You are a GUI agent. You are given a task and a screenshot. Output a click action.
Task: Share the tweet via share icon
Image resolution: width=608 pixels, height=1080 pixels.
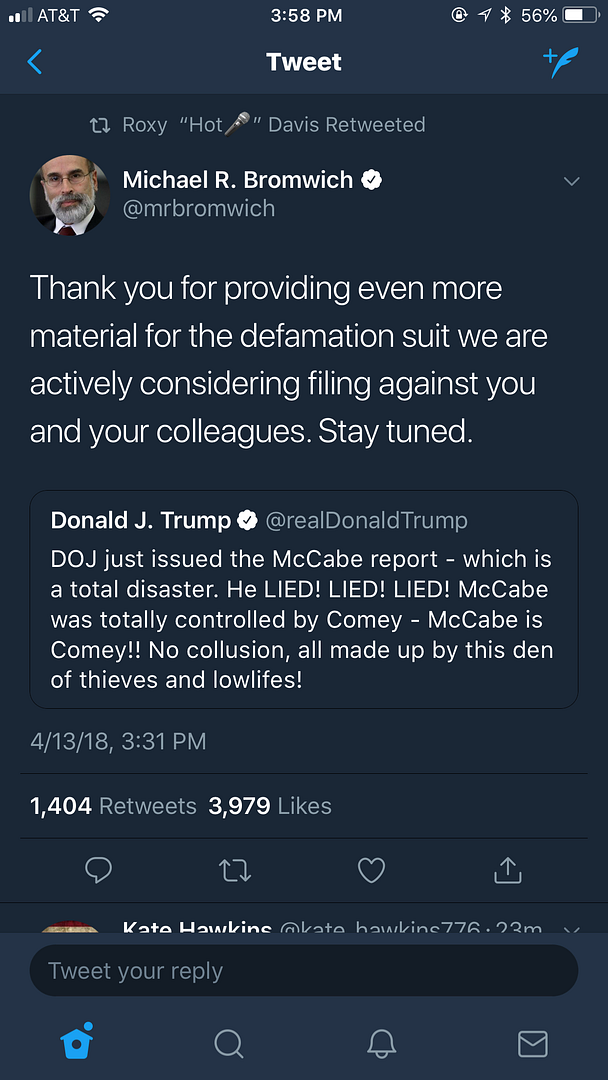pos(508,870)
